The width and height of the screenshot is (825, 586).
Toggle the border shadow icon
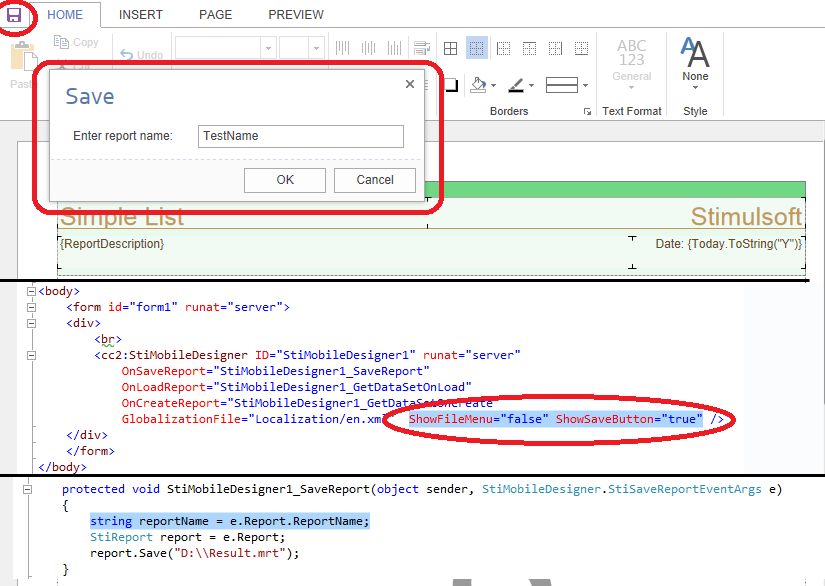(451, 85)
